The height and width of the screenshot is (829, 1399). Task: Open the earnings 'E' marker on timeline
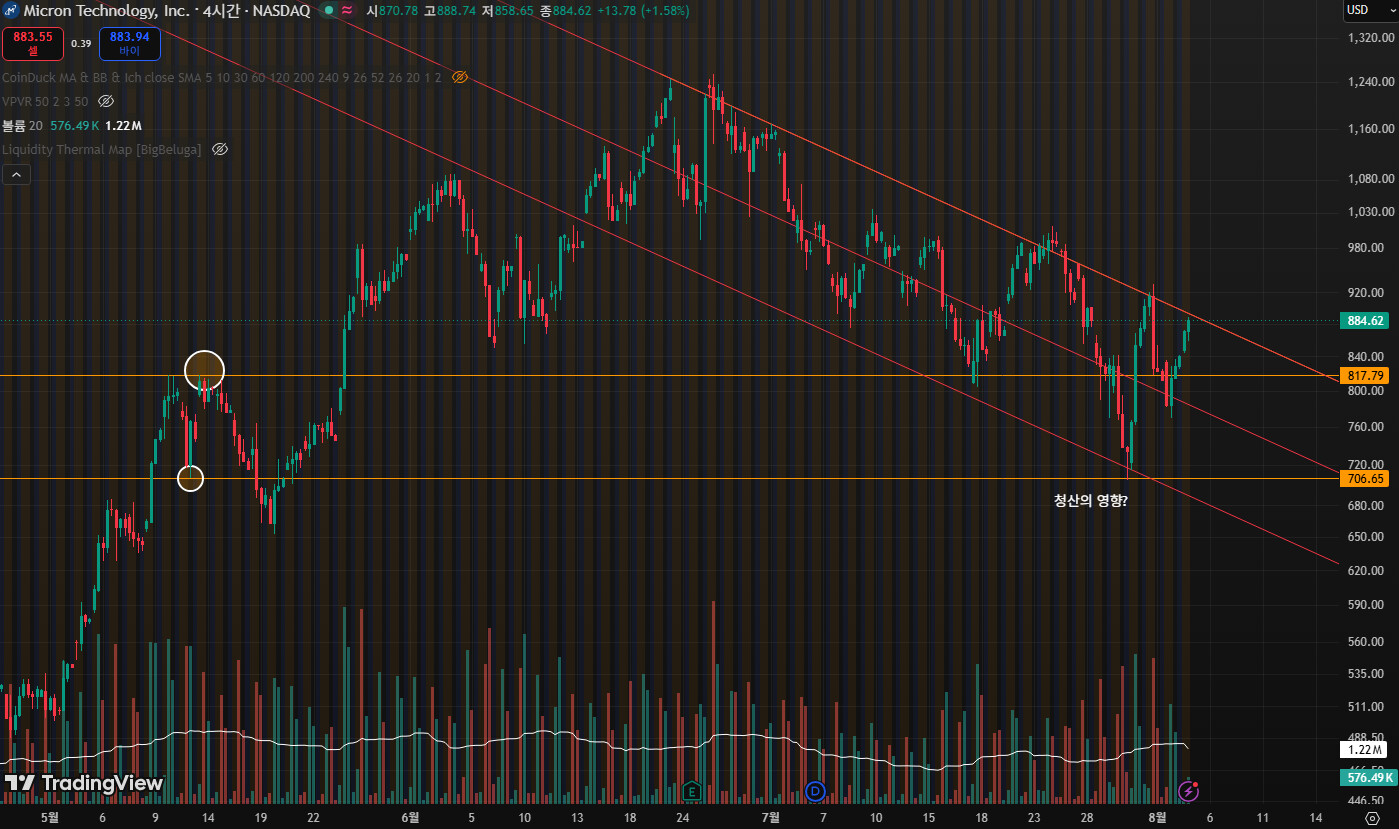click(691, 791)
